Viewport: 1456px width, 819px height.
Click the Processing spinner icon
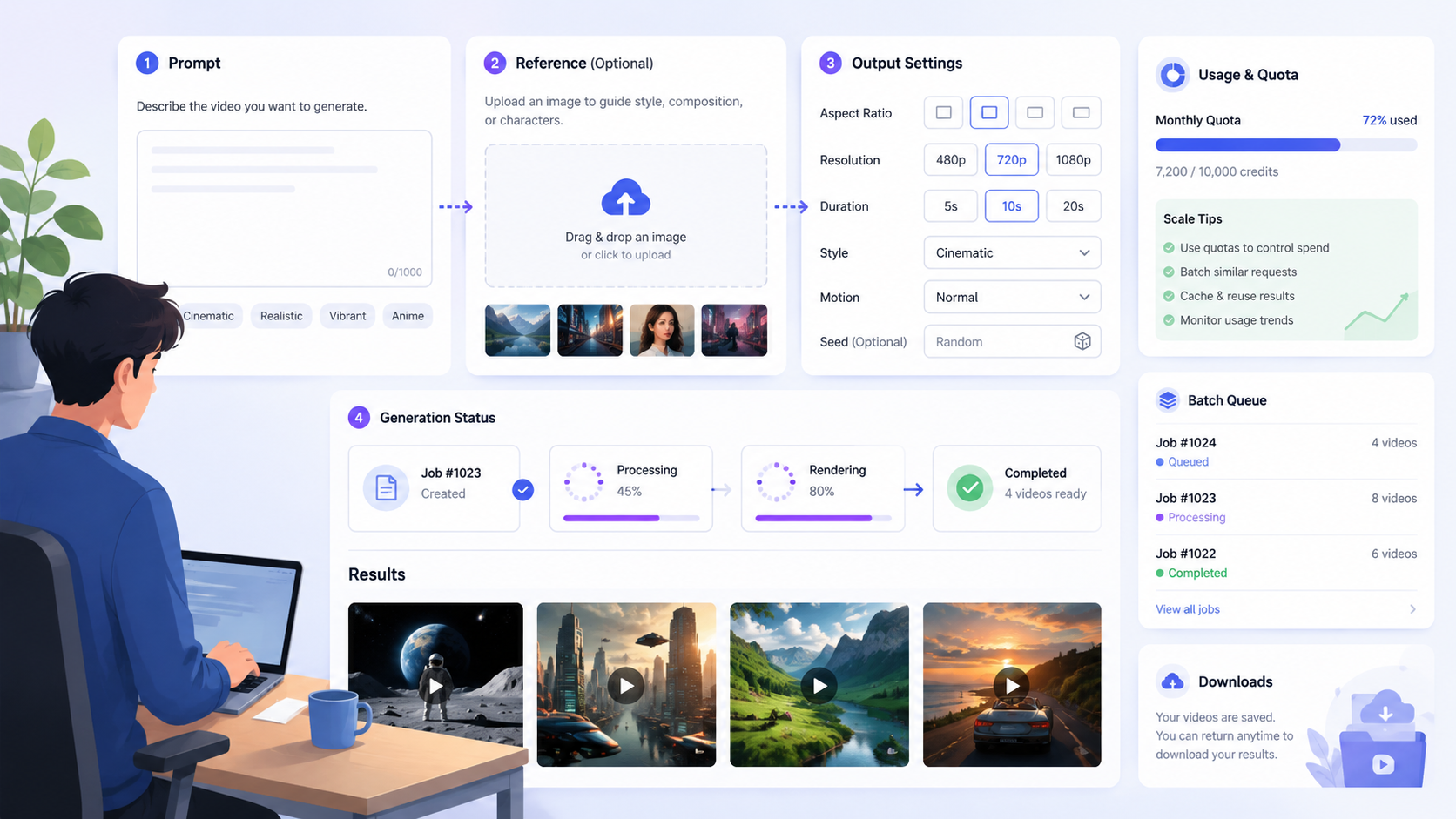583,481
